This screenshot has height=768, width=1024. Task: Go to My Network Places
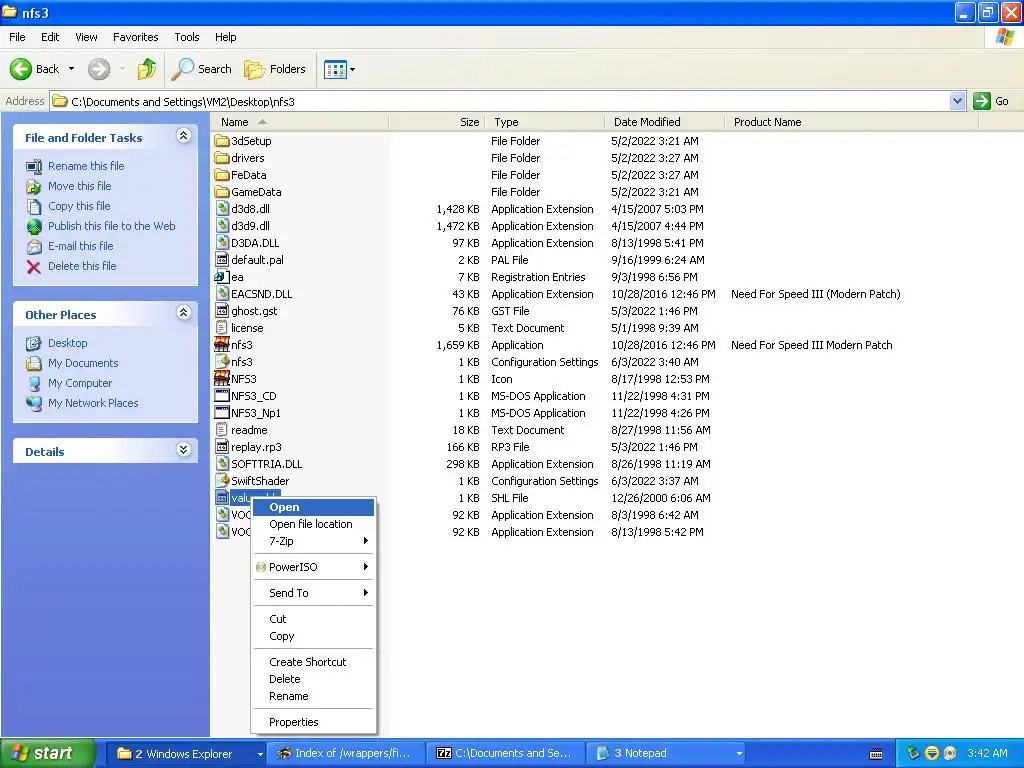click(x=93, y=403)
